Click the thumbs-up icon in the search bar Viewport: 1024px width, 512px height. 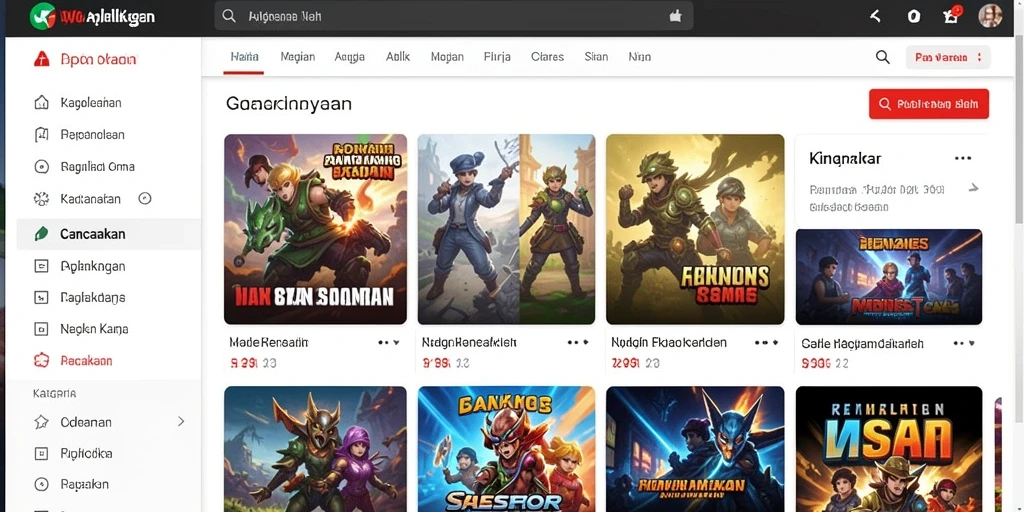(x=676, y=16)
